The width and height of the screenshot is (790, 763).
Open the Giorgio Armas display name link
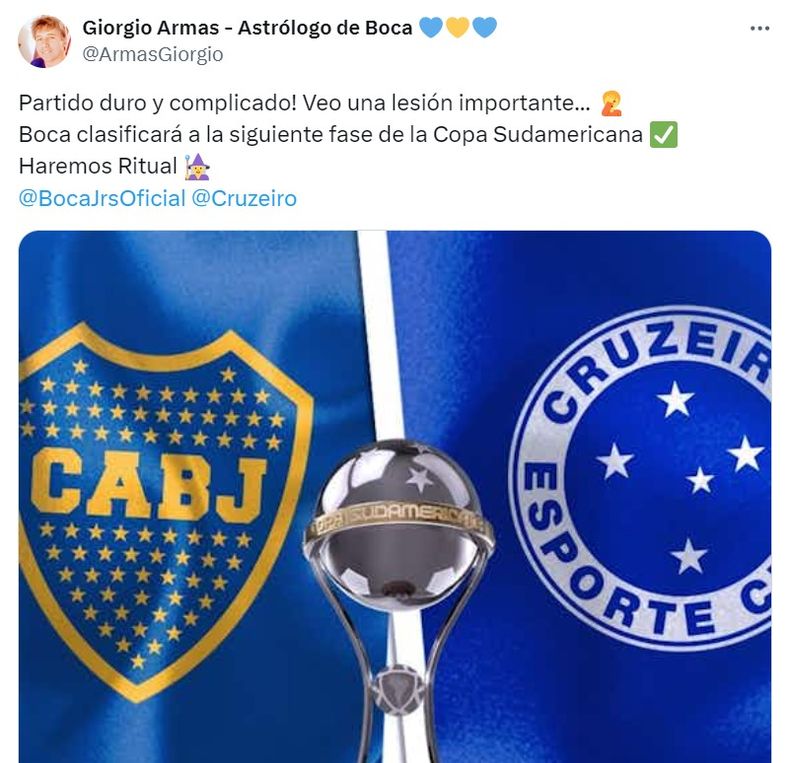247,27
